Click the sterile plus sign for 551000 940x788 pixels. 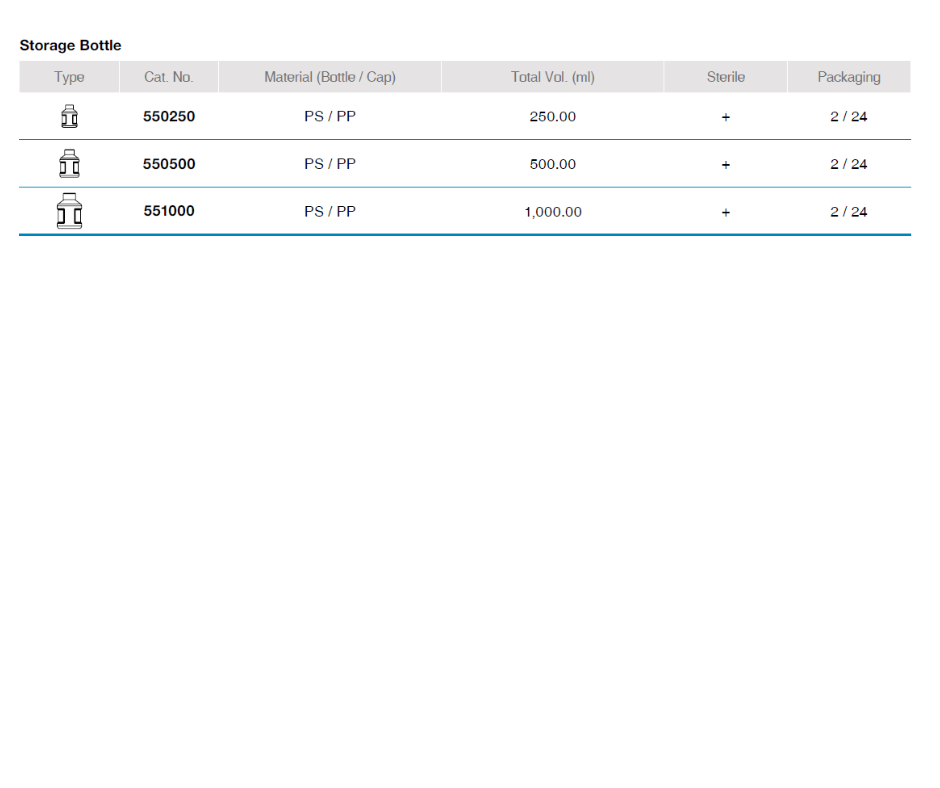pyautogui.click(x=726, y=212)
